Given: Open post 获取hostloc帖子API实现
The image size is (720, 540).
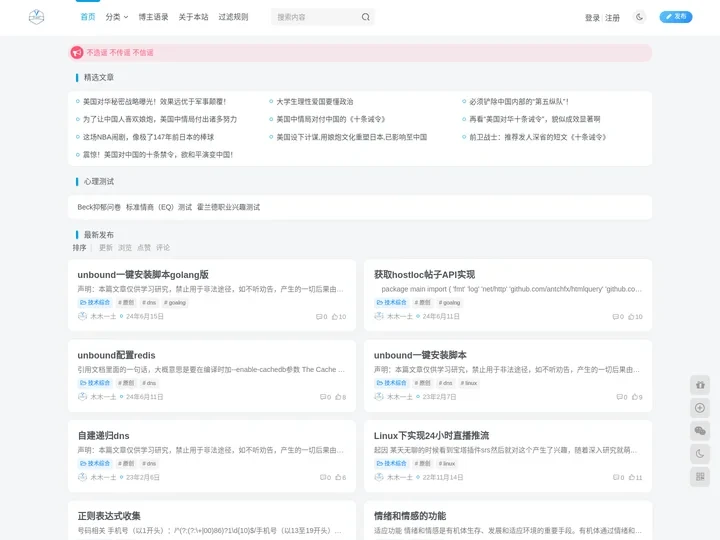Looking at the screenshot, I should [424, 275].
